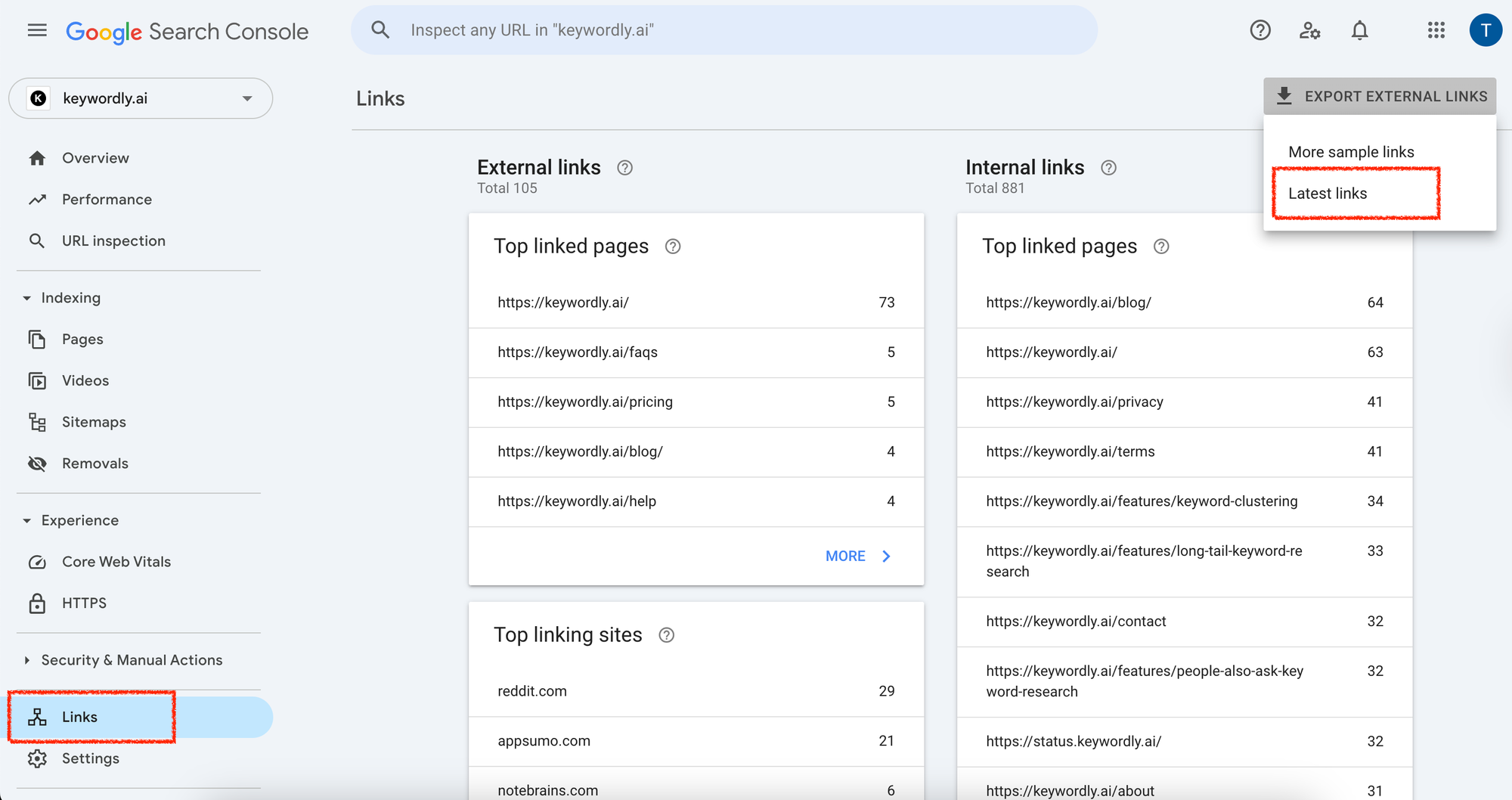
Task: Open Core Web Vitals report
Action: (x=116, y=562)
